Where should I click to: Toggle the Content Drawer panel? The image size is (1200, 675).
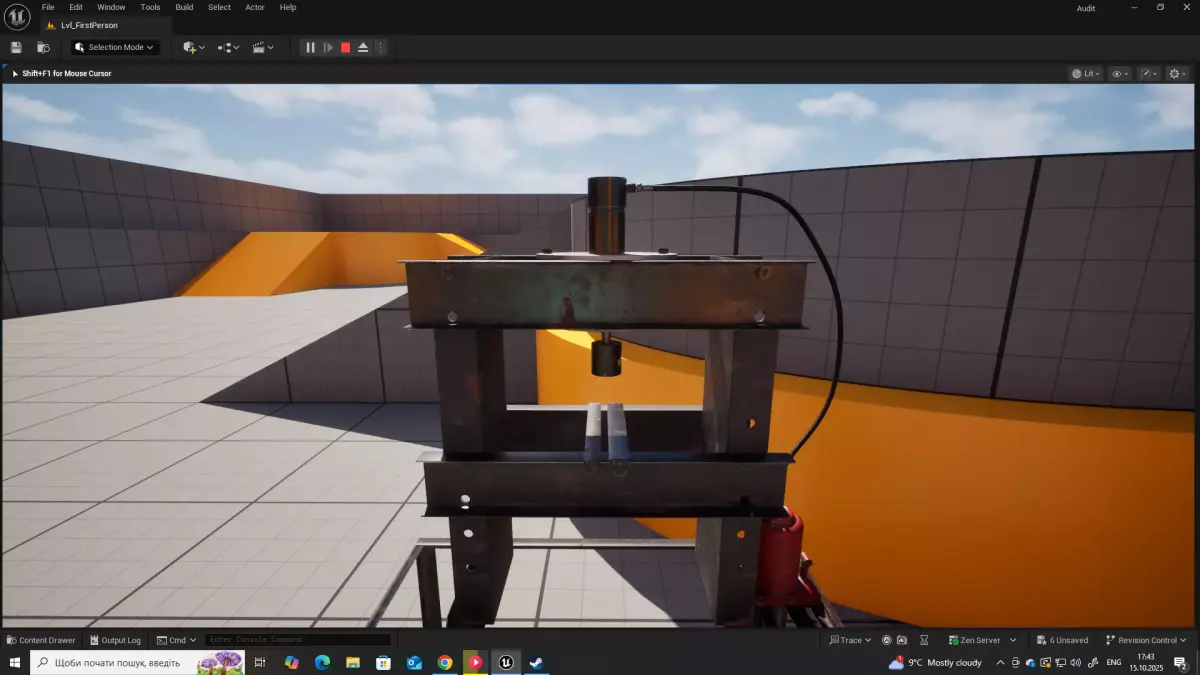[x=40, y=640]
